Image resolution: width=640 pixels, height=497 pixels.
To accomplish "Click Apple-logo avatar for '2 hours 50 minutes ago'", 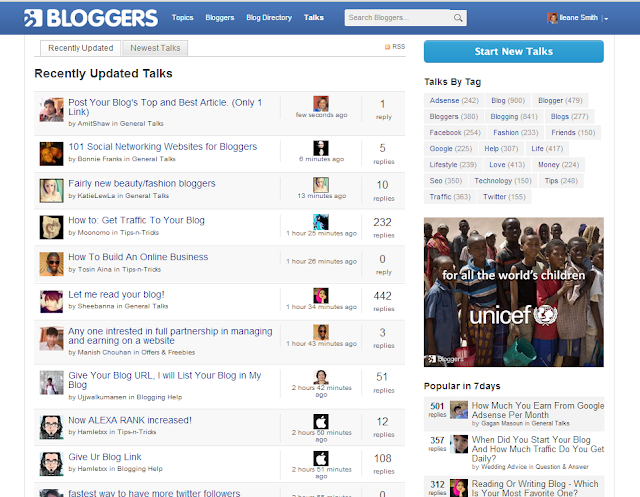I will [x=321, y=421].
